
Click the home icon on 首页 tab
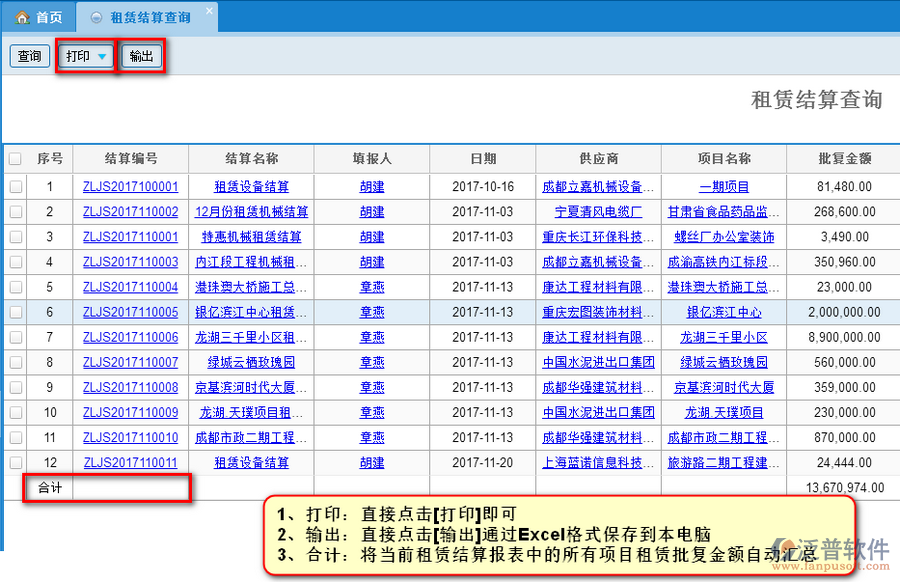[22, 17]
